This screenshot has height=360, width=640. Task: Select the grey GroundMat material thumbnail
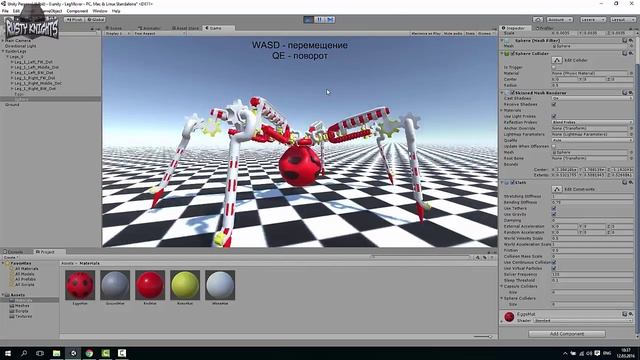click(115, 285)
